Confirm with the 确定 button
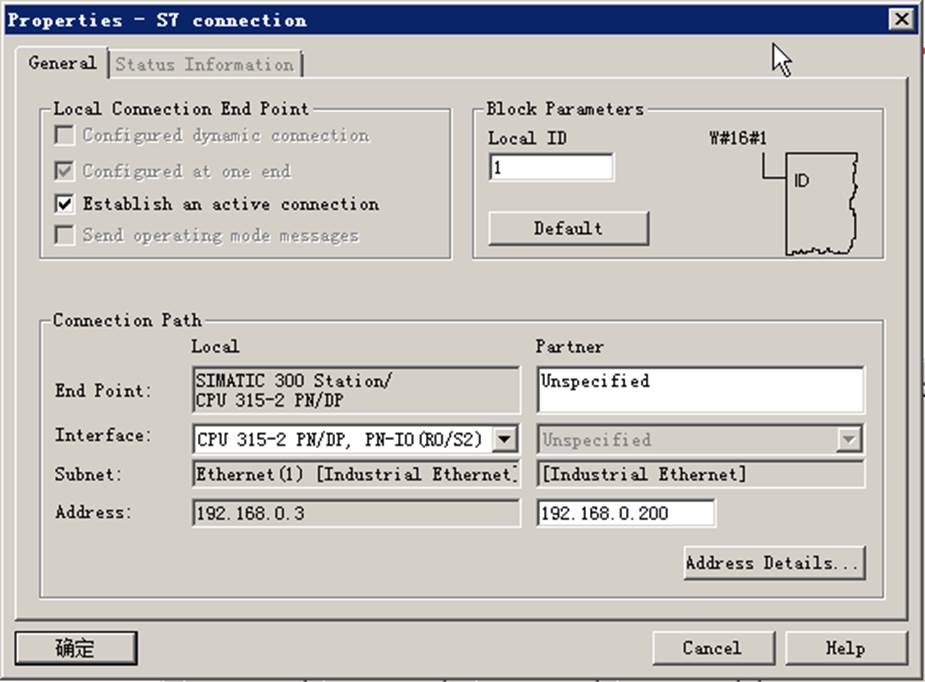 click(x=76, y=648)
